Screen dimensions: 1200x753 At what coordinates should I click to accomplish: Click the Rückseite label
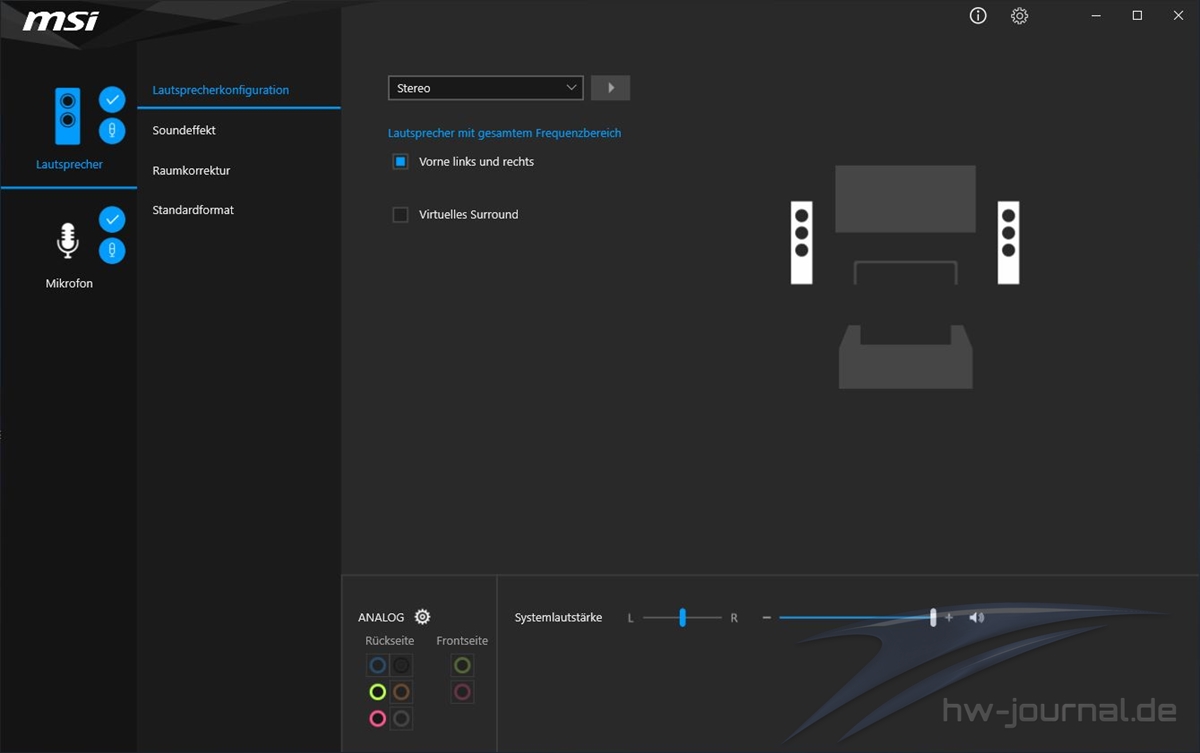tap(390, 641)
